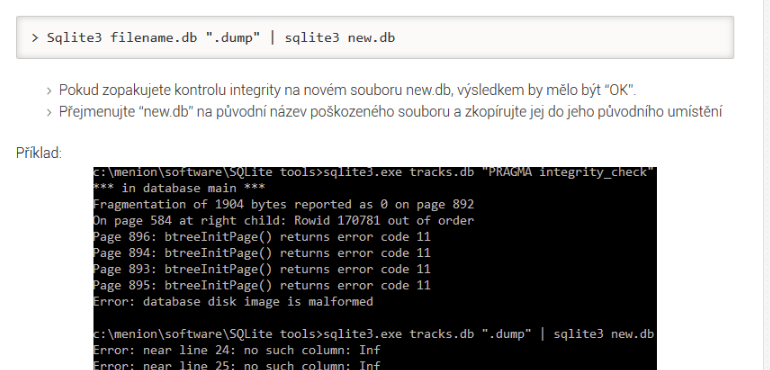Click the '>' prompt symbol in the code block
This screenshot has width=770, height=370.
point(34,38)
